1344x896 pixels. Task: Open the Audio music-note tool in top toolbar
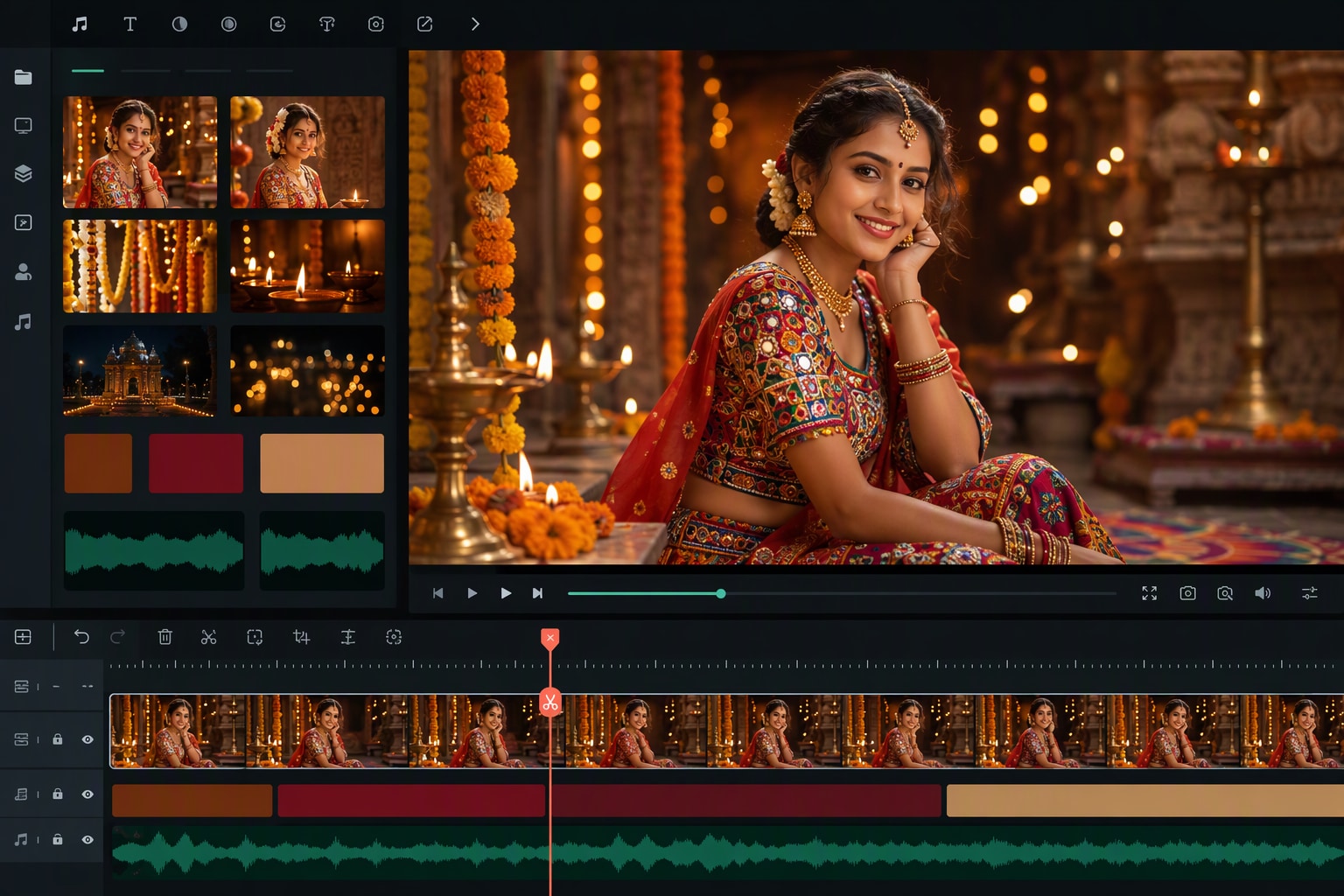coord(80,24)
